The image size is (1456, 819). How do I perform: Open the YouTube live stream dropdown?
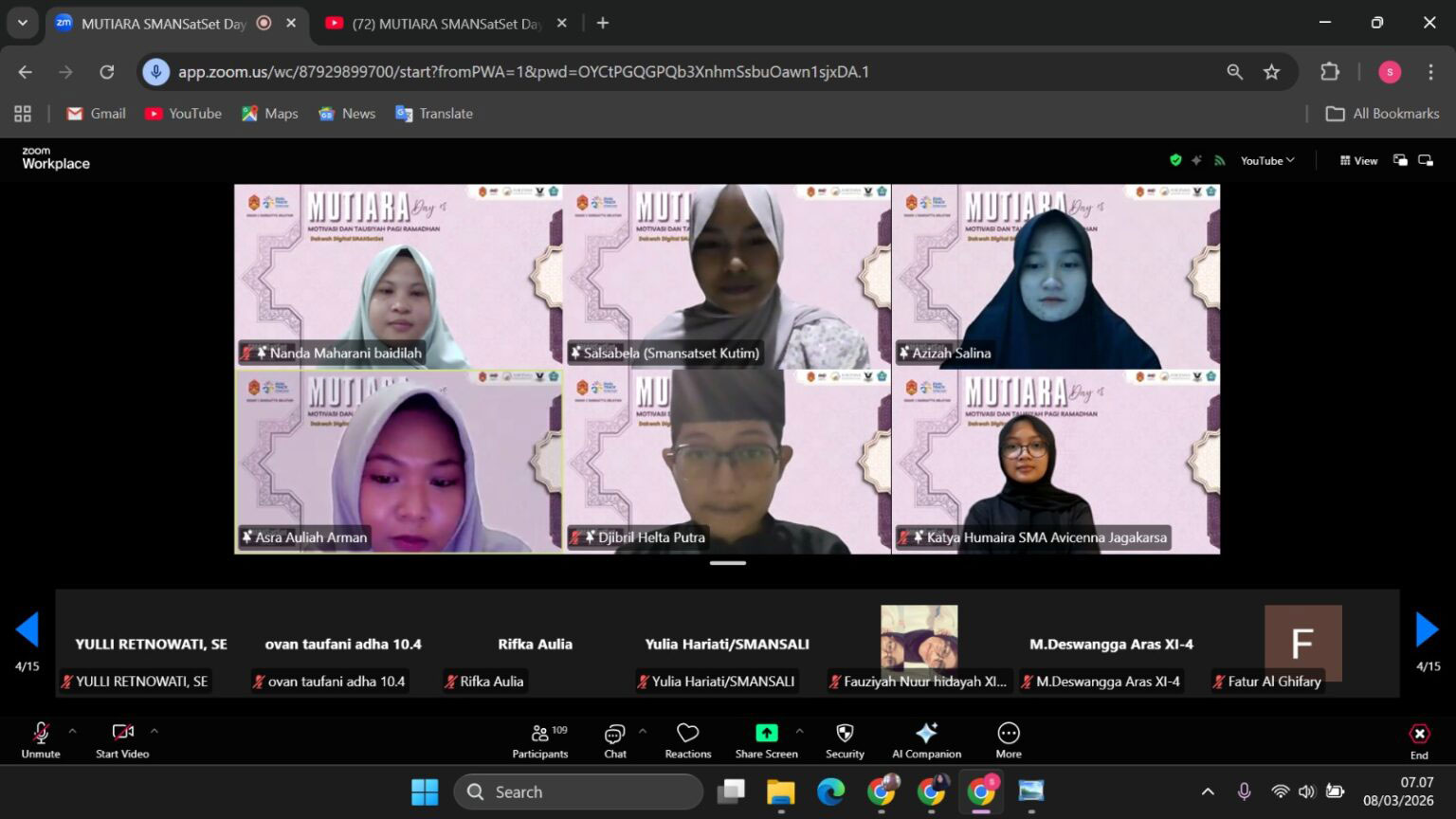[1265, 160]
